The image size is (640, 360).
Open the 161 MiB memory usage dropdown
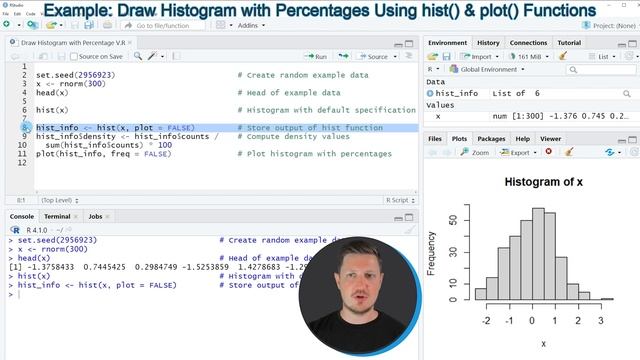[529, 56]
